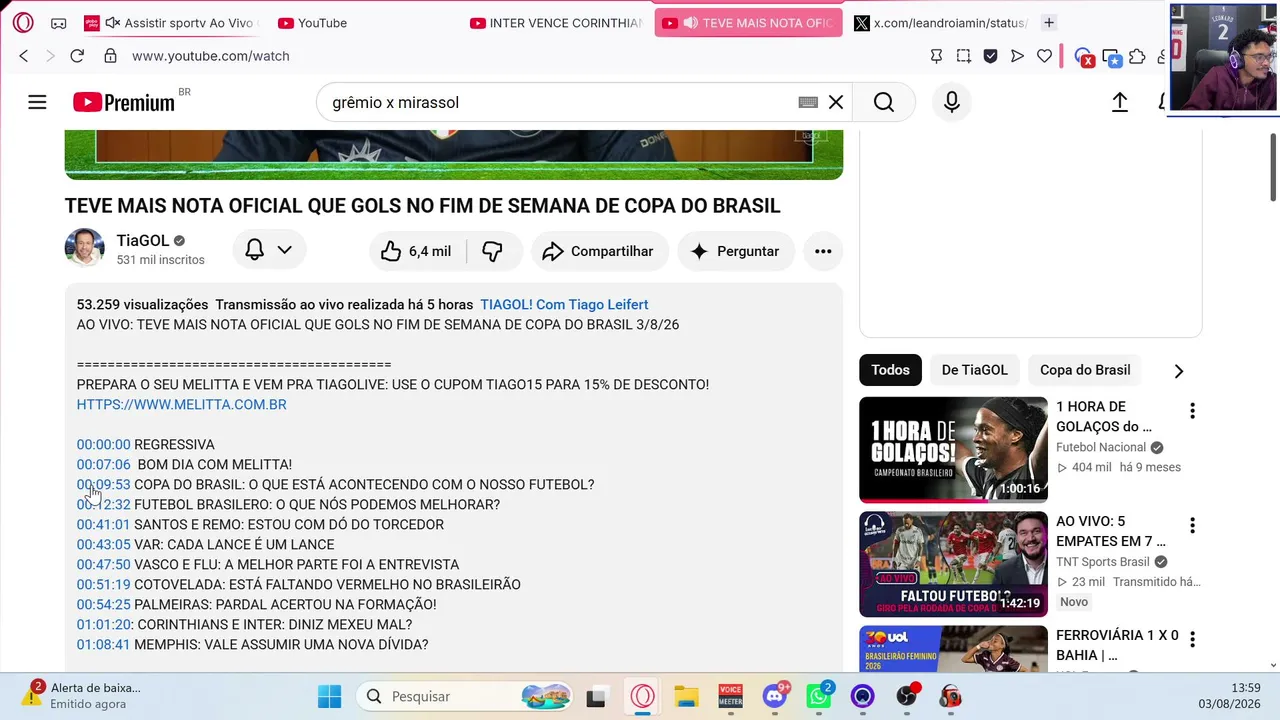Viewport: 1280px width, 720px height.
Task: Open the Windows Start menu
Action: pyautogui.click(x=329, y=696)
